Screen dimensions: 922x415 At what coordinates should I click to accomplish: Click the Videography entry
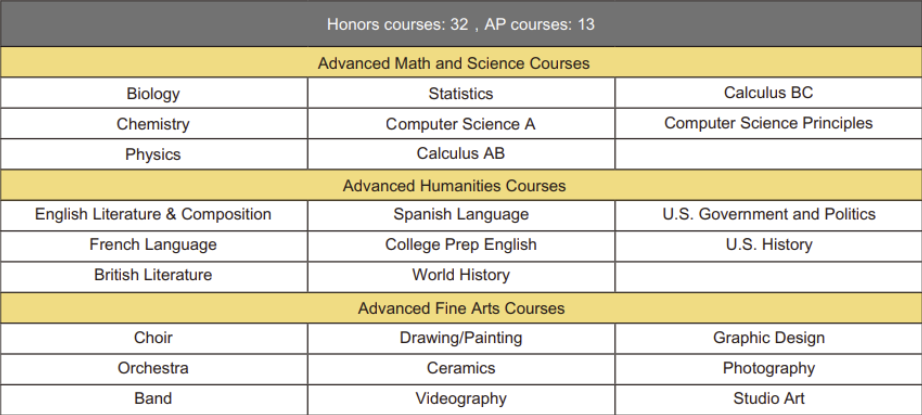tap(461, 398)
